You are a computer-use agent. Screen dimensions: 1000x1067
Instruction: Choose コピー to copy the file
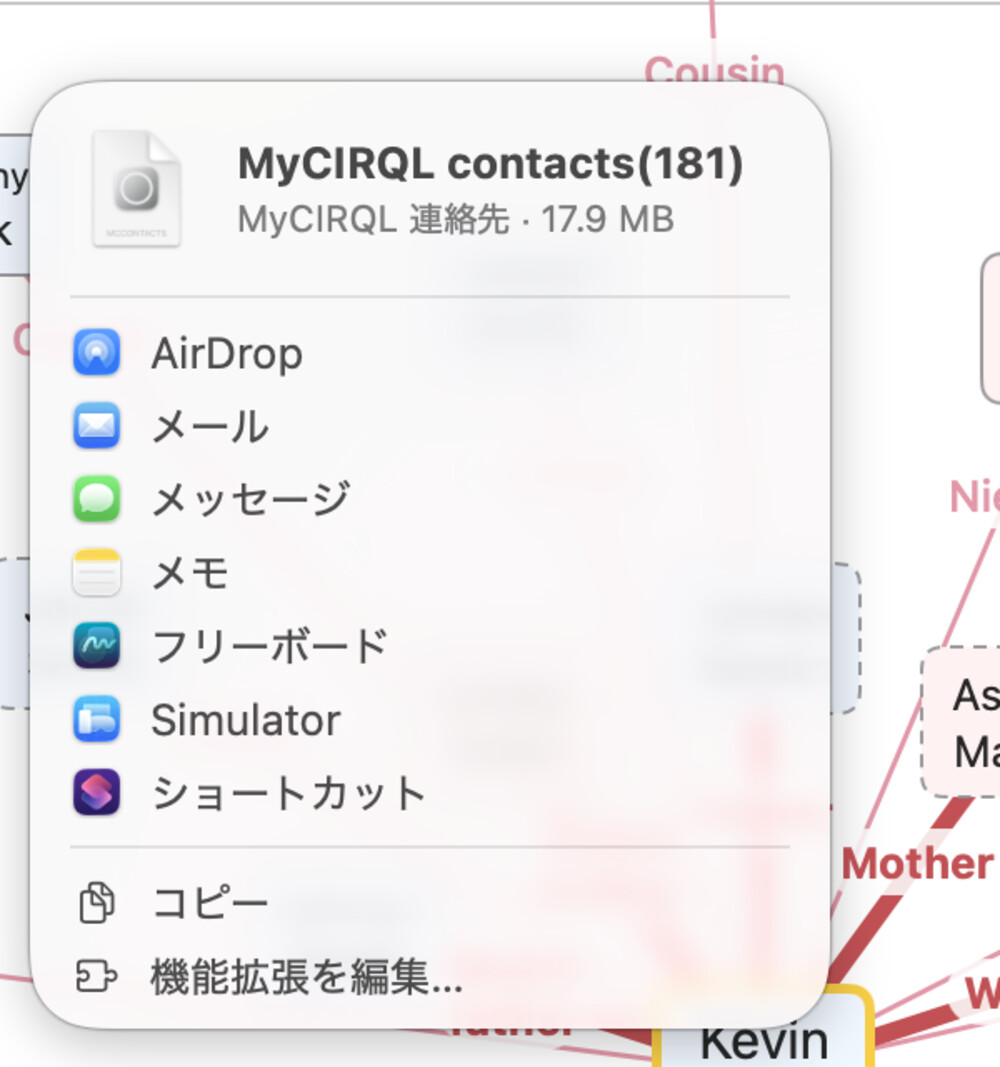(x=210, y=904)
